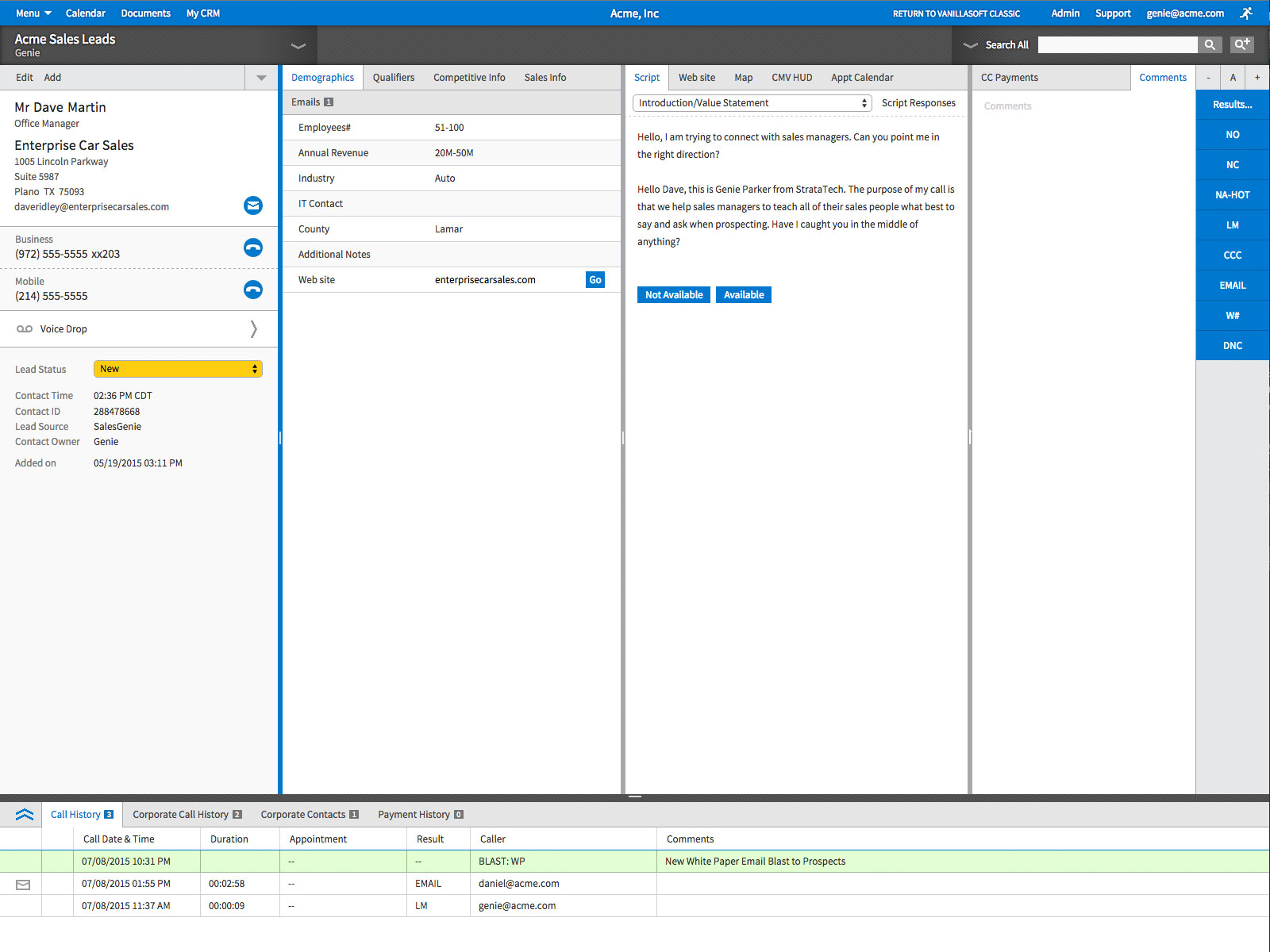Image resolution: width=1270 pixels, height=952 pixels.
Task: Expand the chevron beside Acme Sales Leads header
Action: pyautogui.click(x=298, y=45)
